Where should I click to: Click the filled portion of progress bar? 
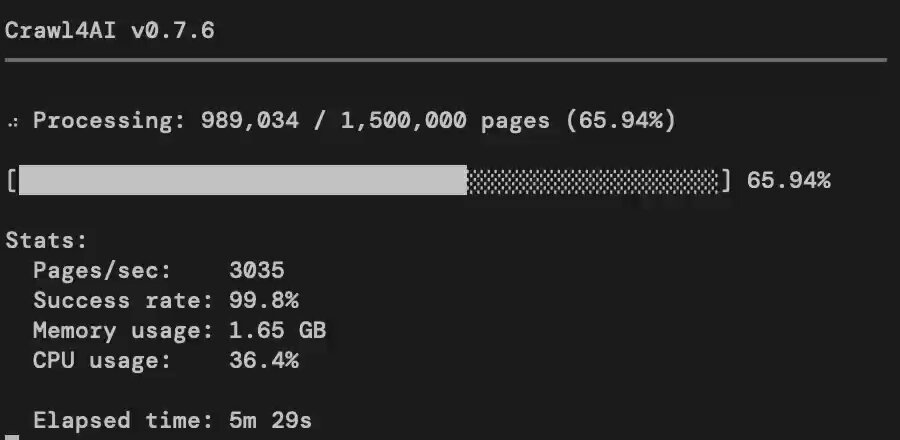click(243, 180)
